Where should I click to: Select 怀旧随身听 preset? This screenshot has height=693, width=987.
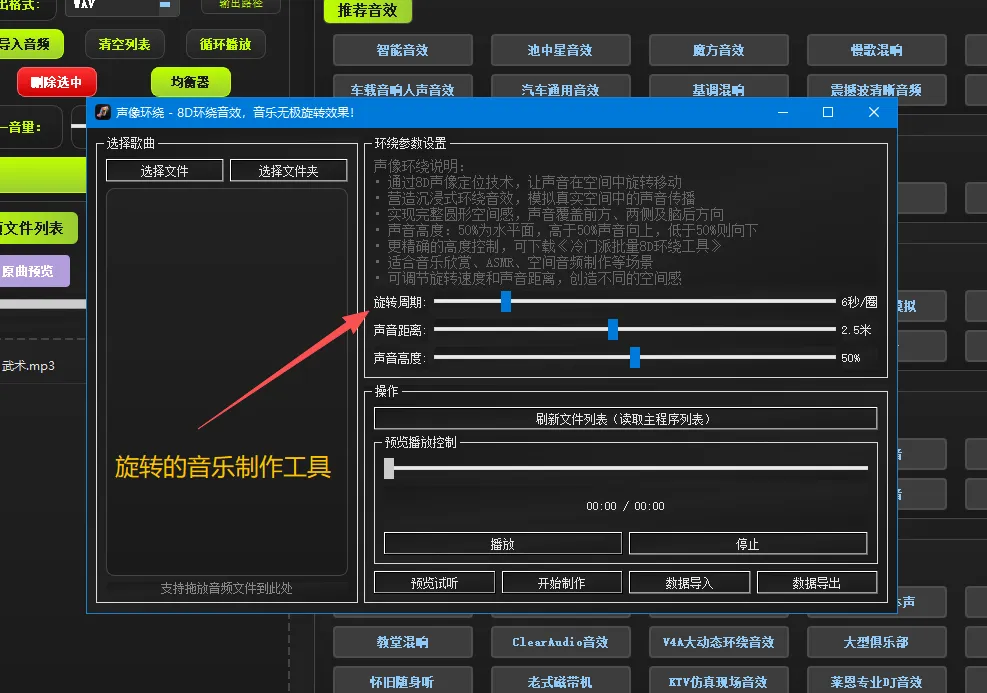pos(402,680)
